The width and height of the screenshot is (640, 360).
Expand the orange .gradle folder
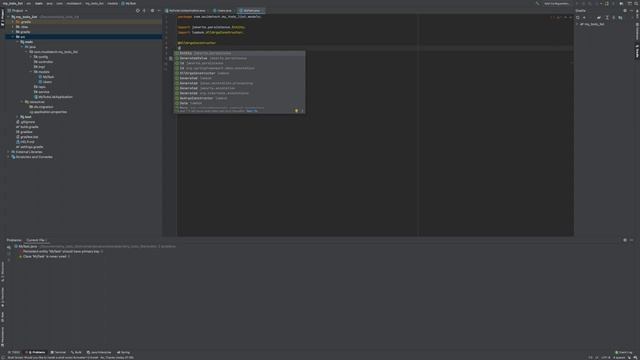pyautogui.click(x=13, y=22)
